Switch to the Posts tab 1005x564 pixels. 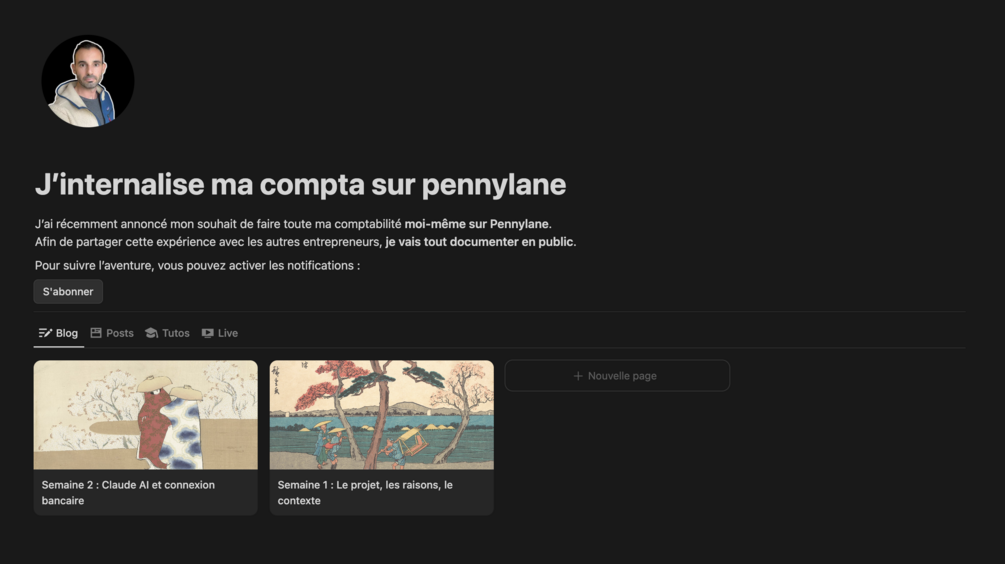[112, 333]
